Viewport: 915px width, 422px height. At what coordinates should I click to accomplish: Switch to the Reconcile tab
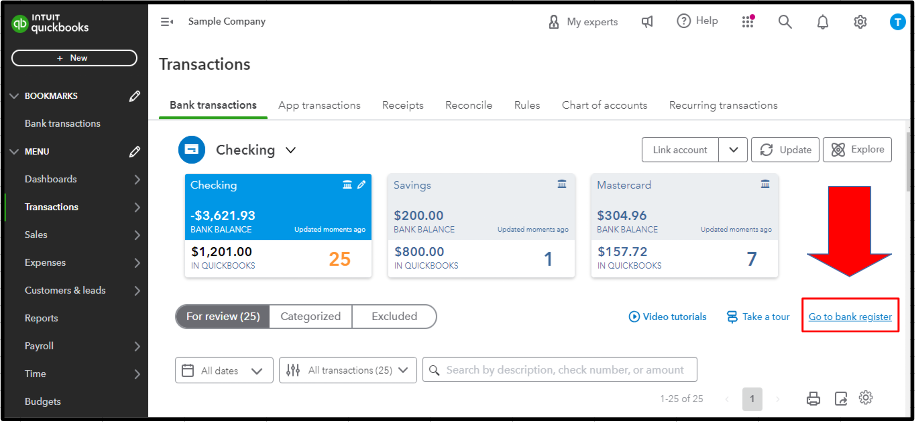[468, 105]
